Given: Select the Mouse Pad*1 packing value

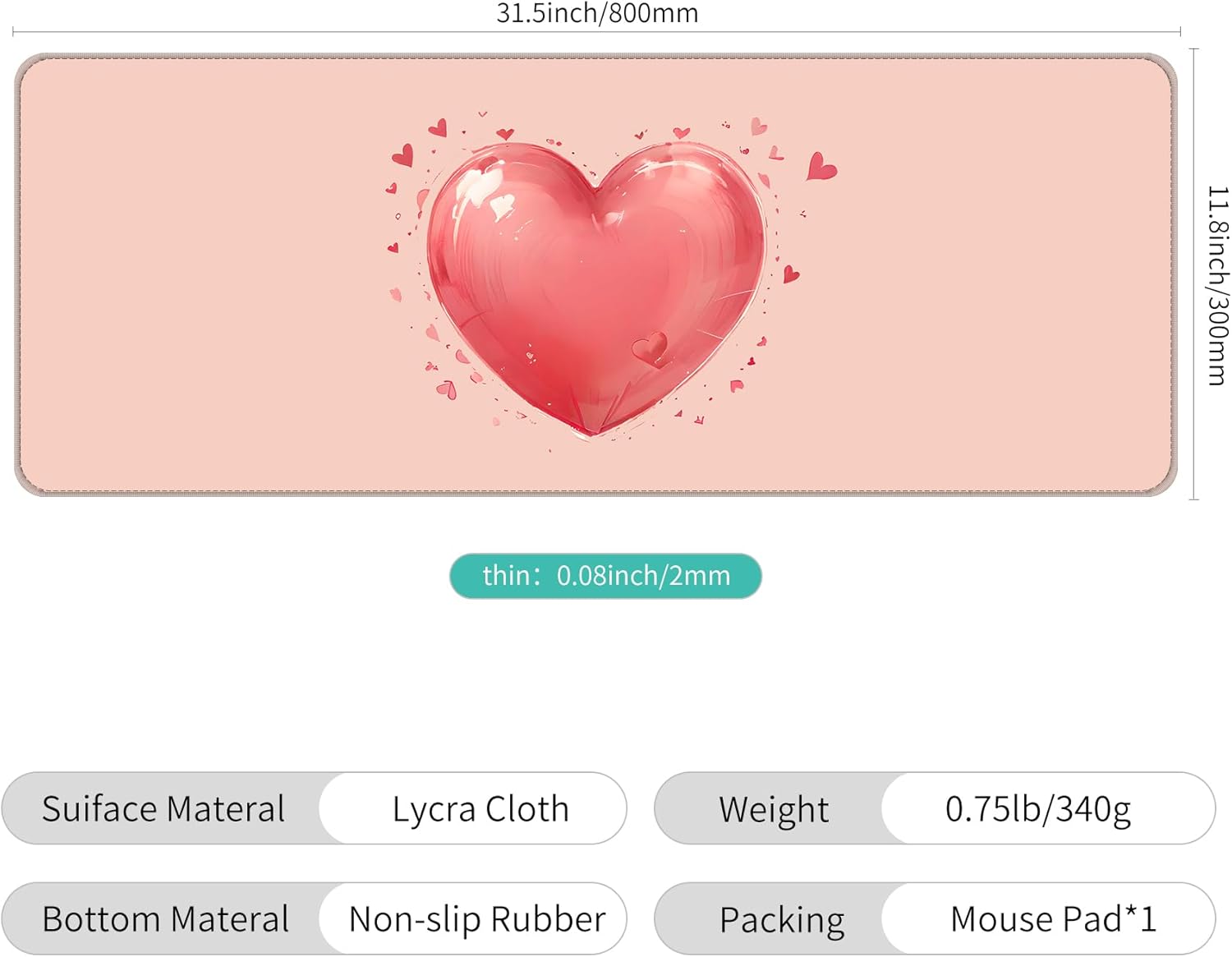Looking at the screenshot, I should [1054, 919].
